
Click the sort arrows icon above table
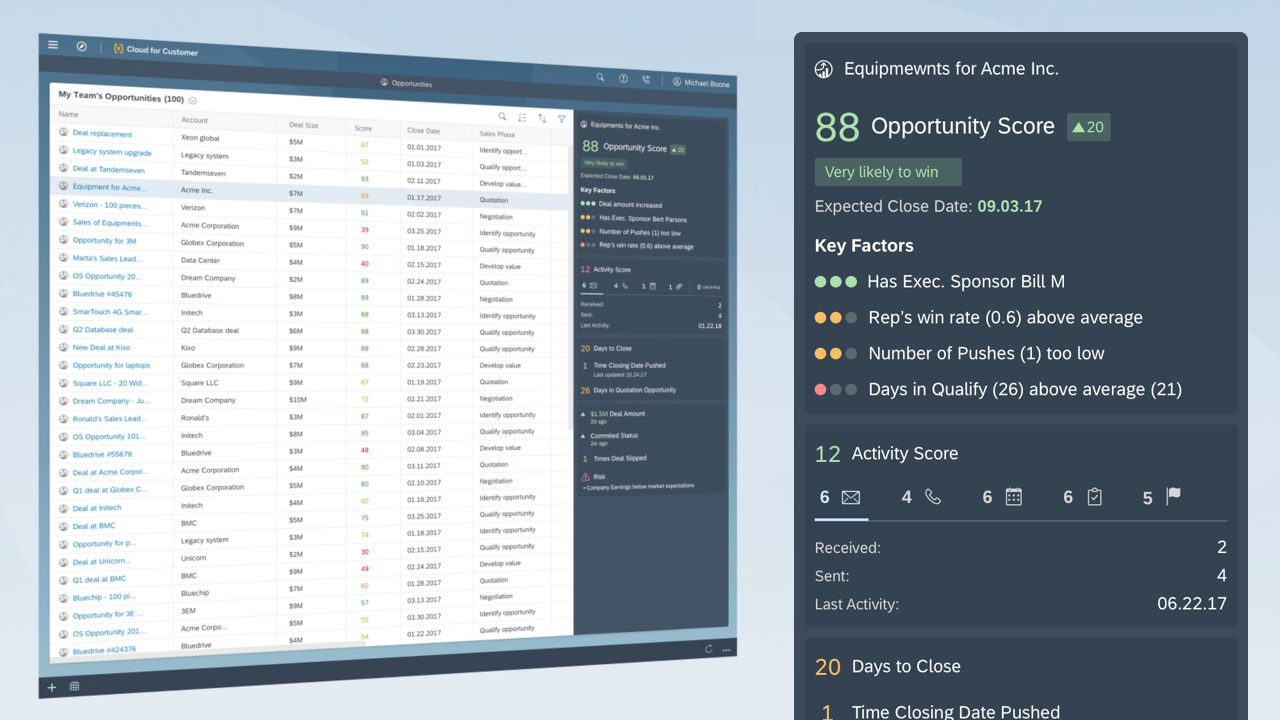coord(542,118)
